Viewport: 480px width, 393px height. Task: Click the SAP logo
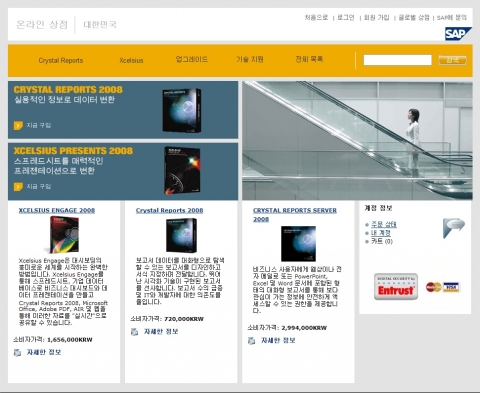pyautogui.click(x=458, y=34)
